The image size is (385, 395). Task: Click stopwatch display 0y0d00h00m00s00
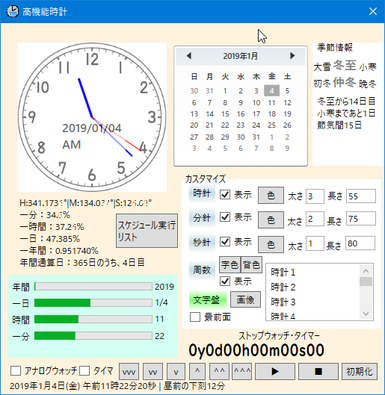point(256,350)
